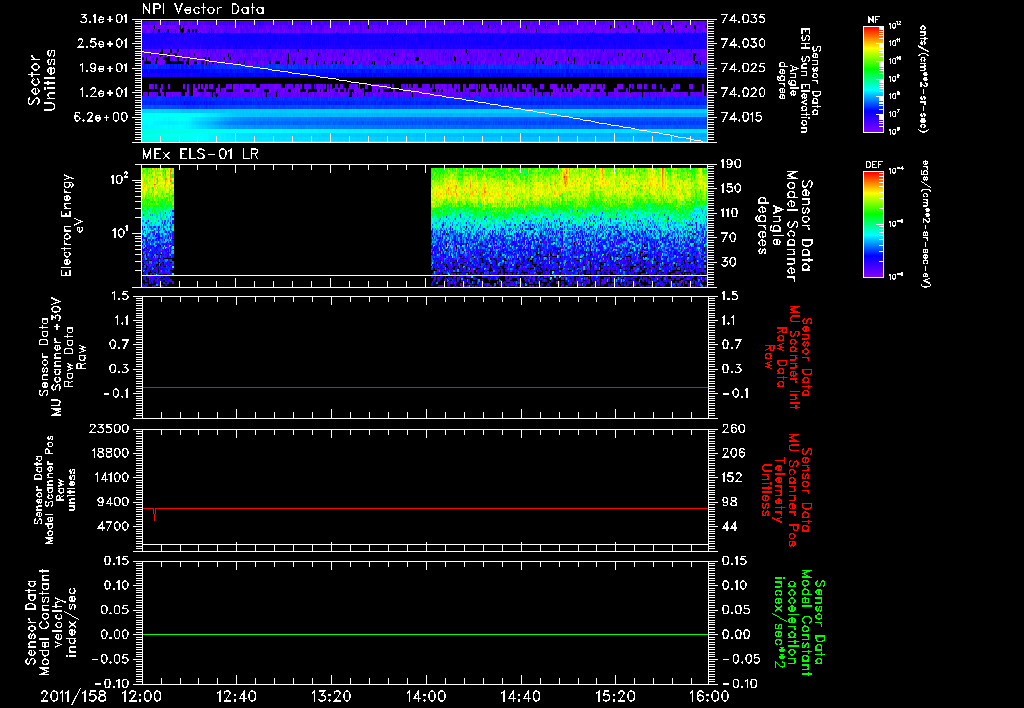Click the NF color bar legend
Screen dimensions: 1024x708
point(871,79)
